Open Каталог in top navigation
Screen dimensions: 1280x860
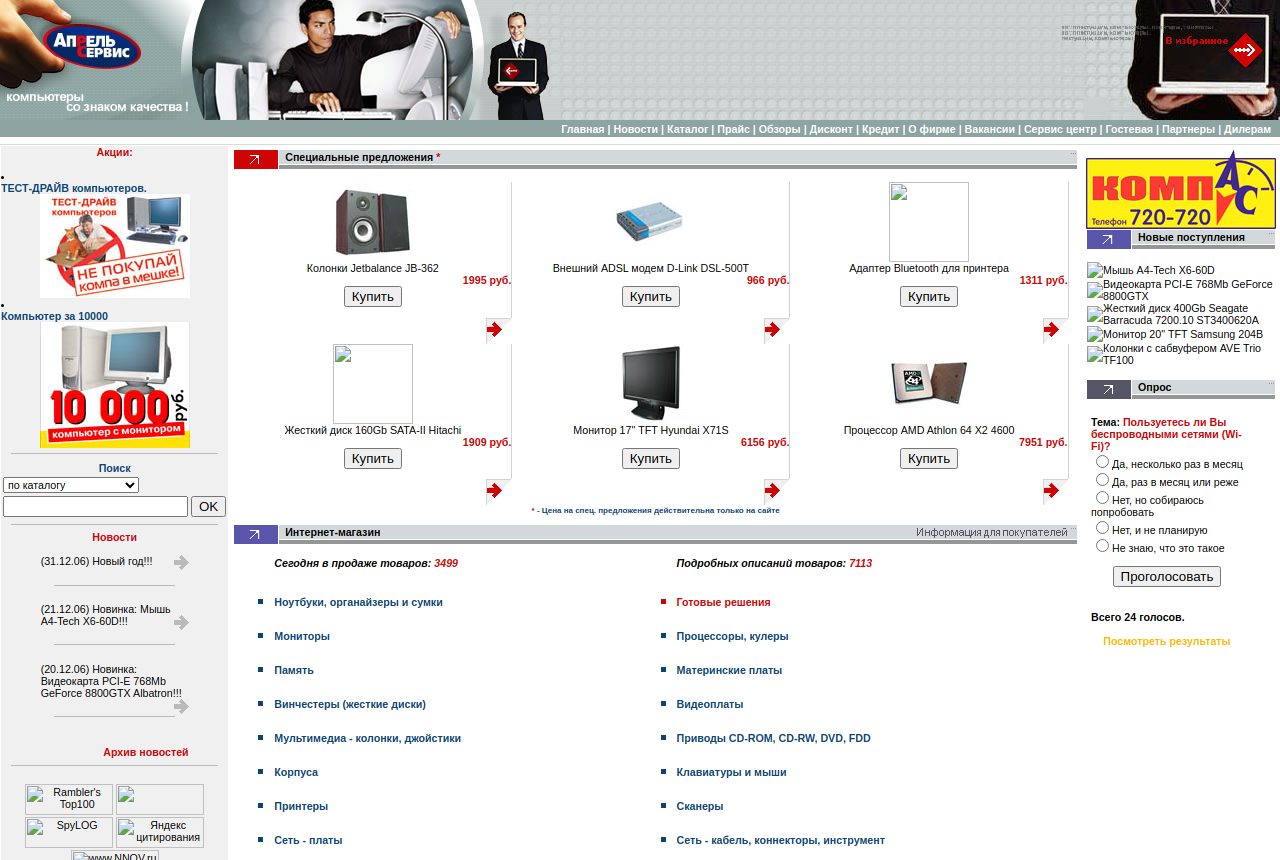(x=688, y=129)
